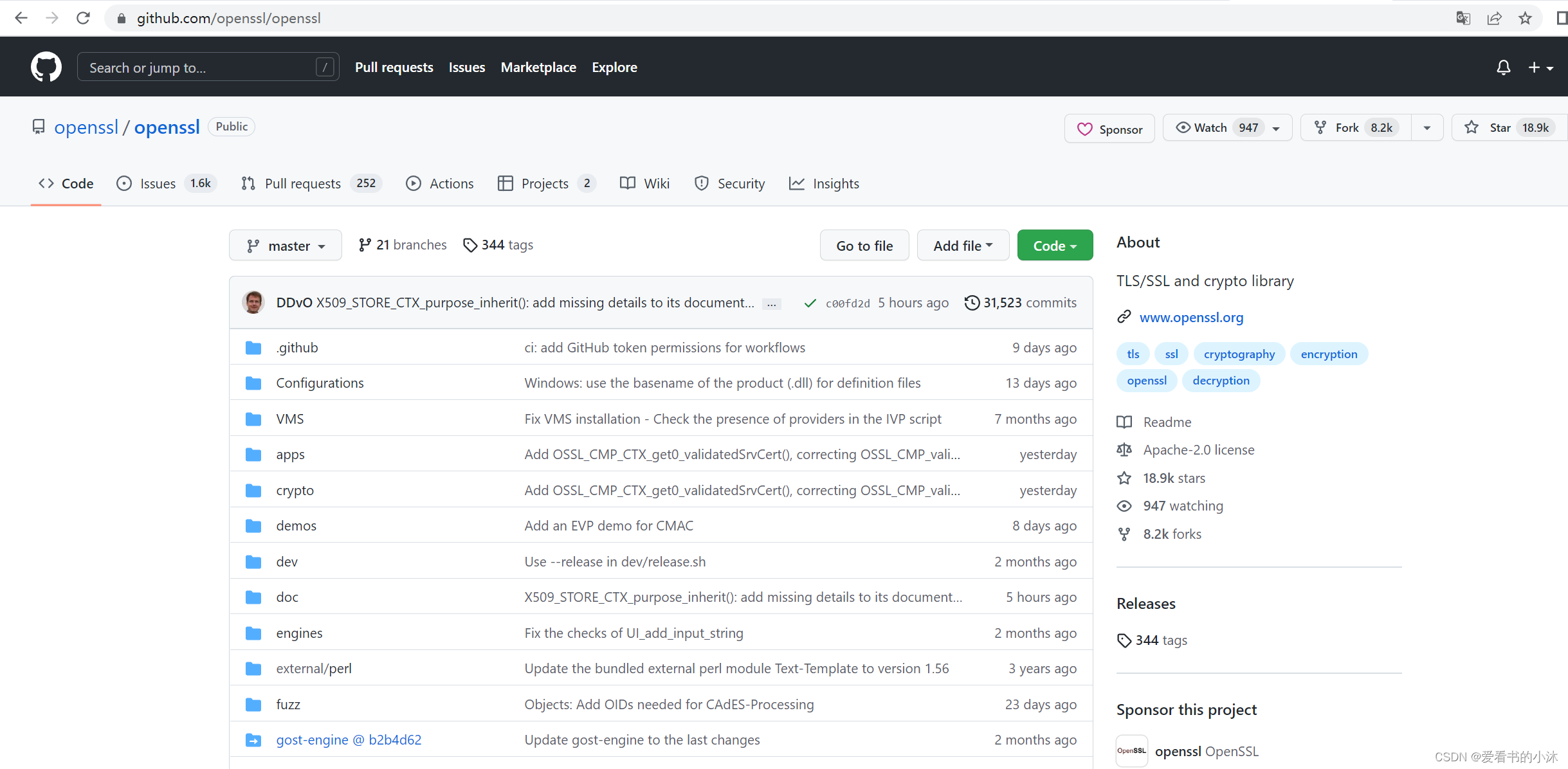Open the Add file dropdown

click(963, 246)
